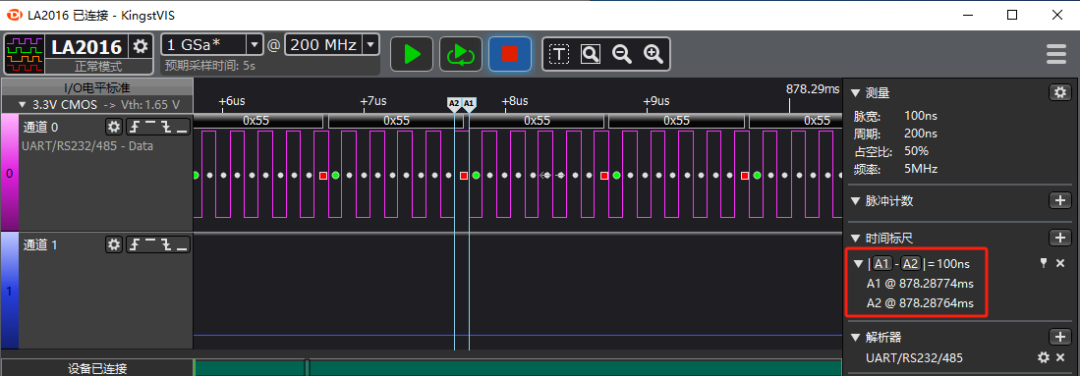
Task: Open UART/RS232/485 decoder settings gear
Action: (1043, 357)
